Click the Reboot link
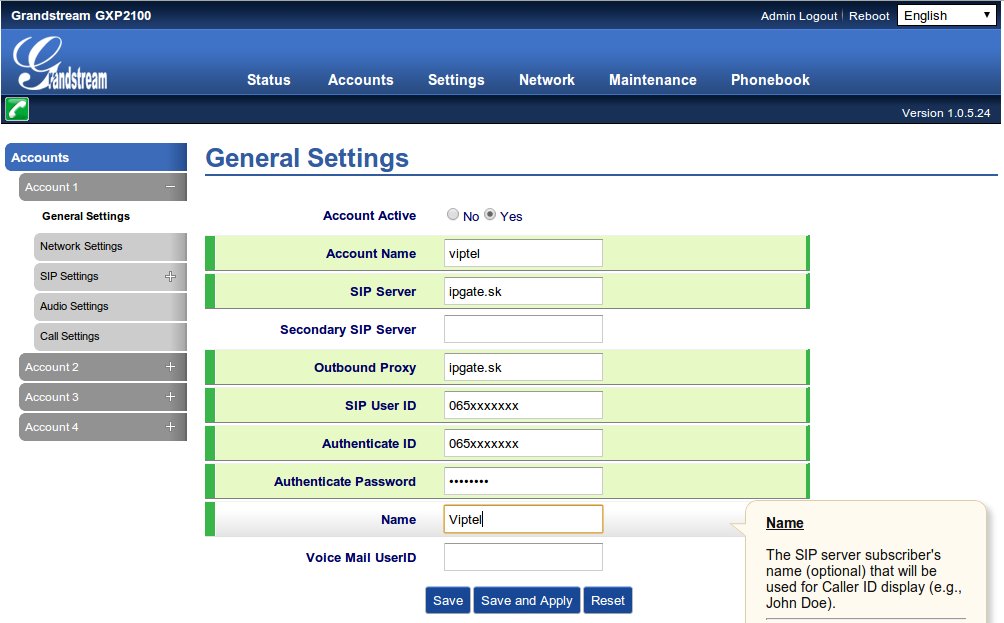 [869, 16]
